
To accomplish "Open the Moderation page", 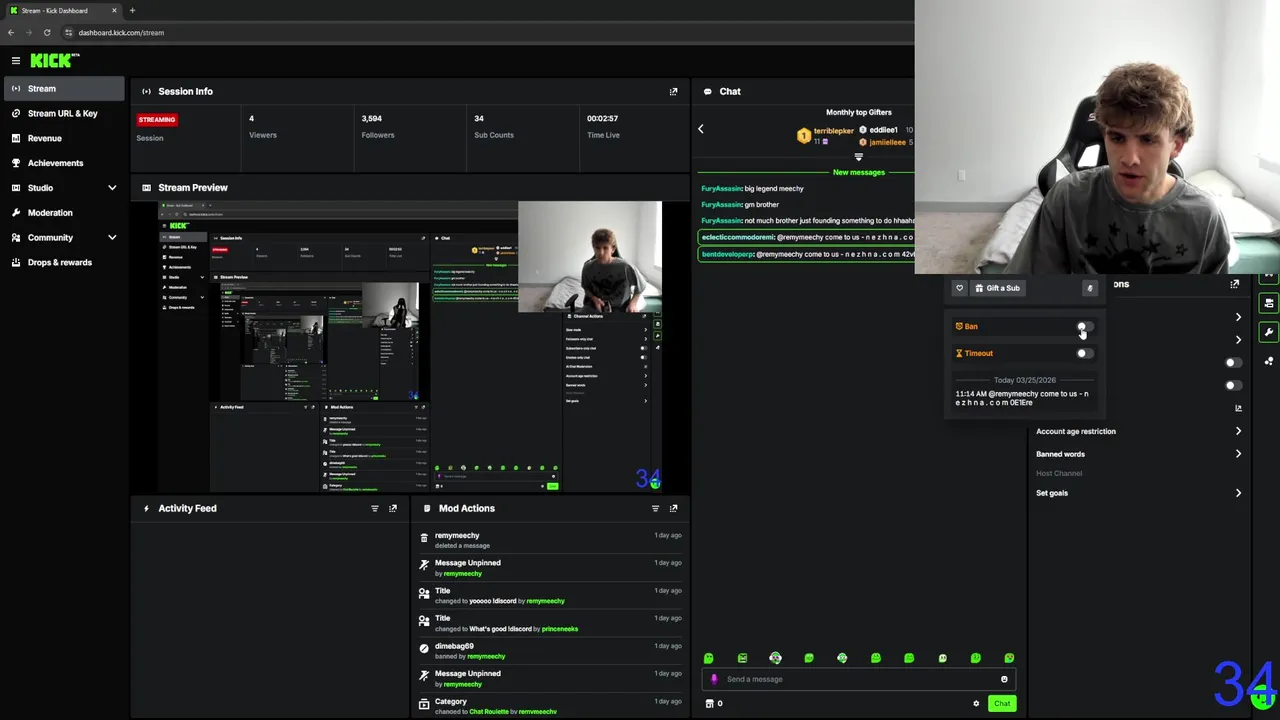I will pos(63,213).
